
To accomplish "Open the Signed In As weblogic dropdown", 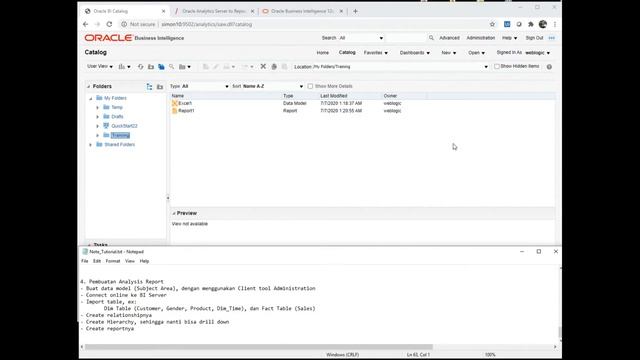I will [537, 53].
